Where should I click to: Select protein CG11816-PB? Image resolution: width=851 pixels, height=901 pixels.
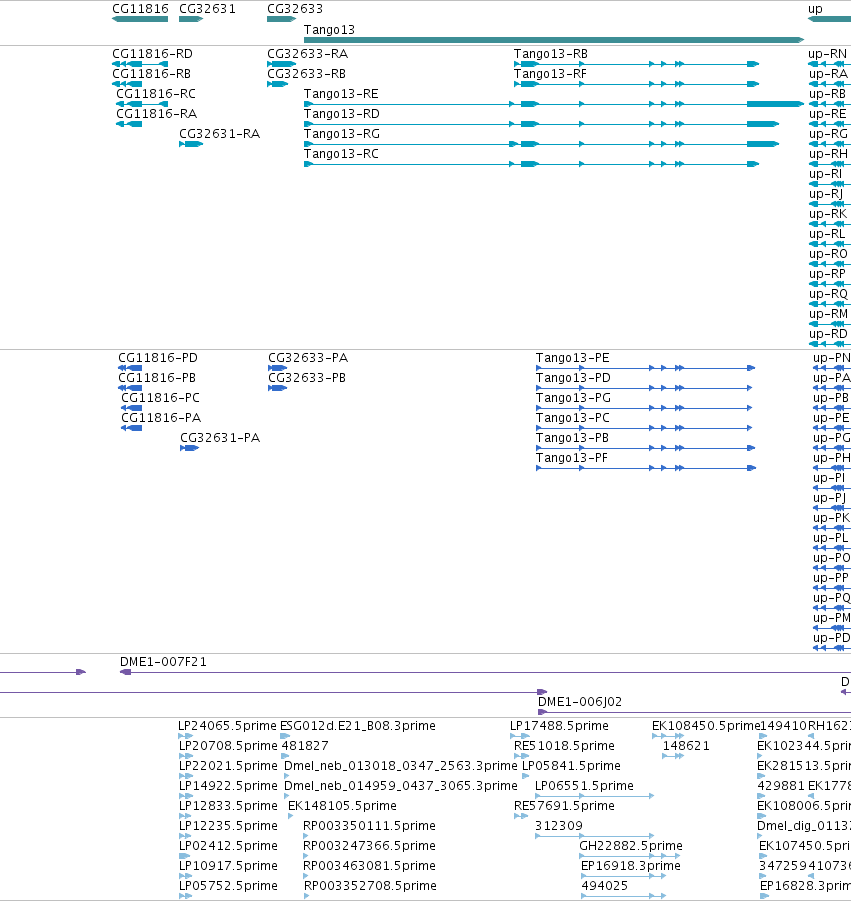coord(156,378)
